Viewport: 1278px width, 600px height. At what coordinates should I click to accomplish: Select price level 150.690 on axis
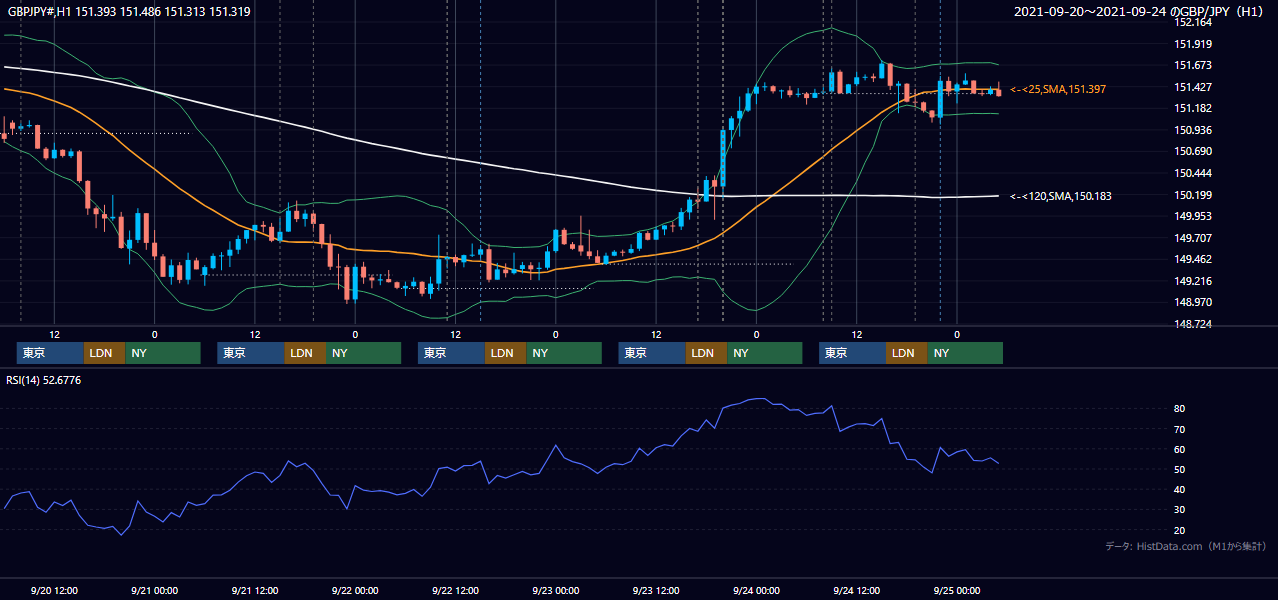[x=1193, y=151]
